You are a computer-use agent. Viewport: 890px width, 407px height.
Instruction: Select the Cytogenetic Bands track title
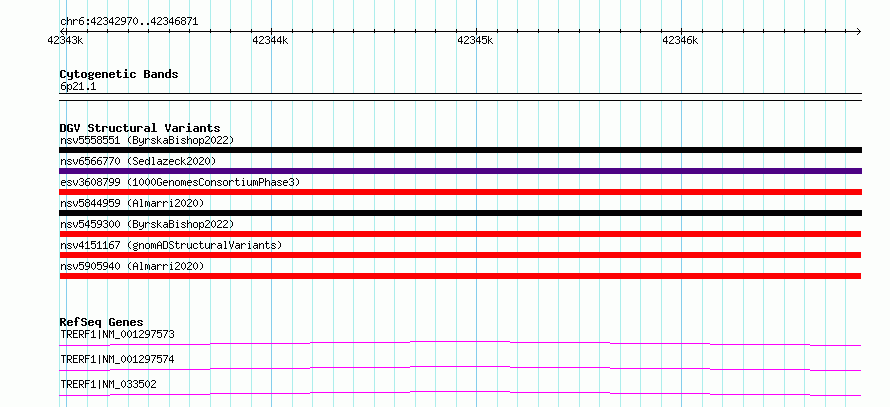tap(119, 74)
